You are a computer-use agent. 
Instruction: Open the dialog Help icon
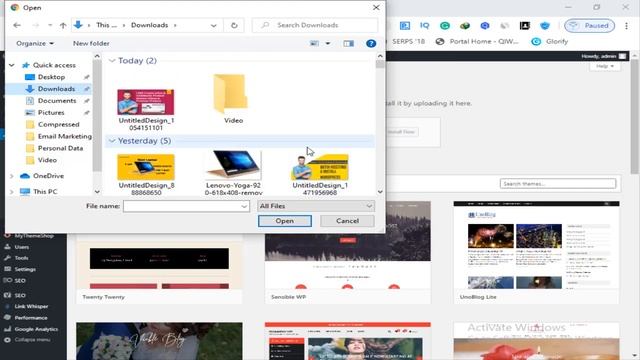coord(371,43)
